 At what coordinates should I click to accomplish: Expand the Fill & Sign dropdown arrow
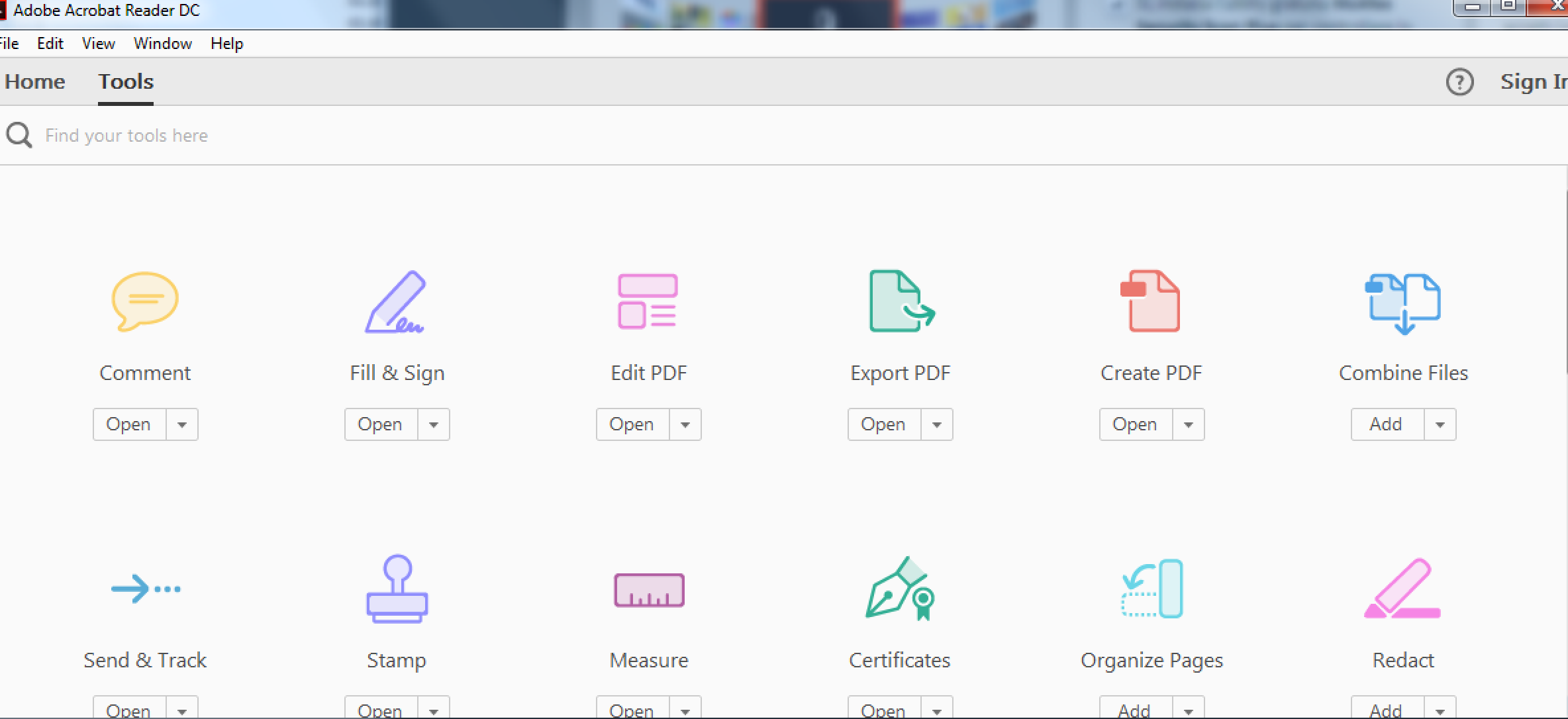[434, 424]
